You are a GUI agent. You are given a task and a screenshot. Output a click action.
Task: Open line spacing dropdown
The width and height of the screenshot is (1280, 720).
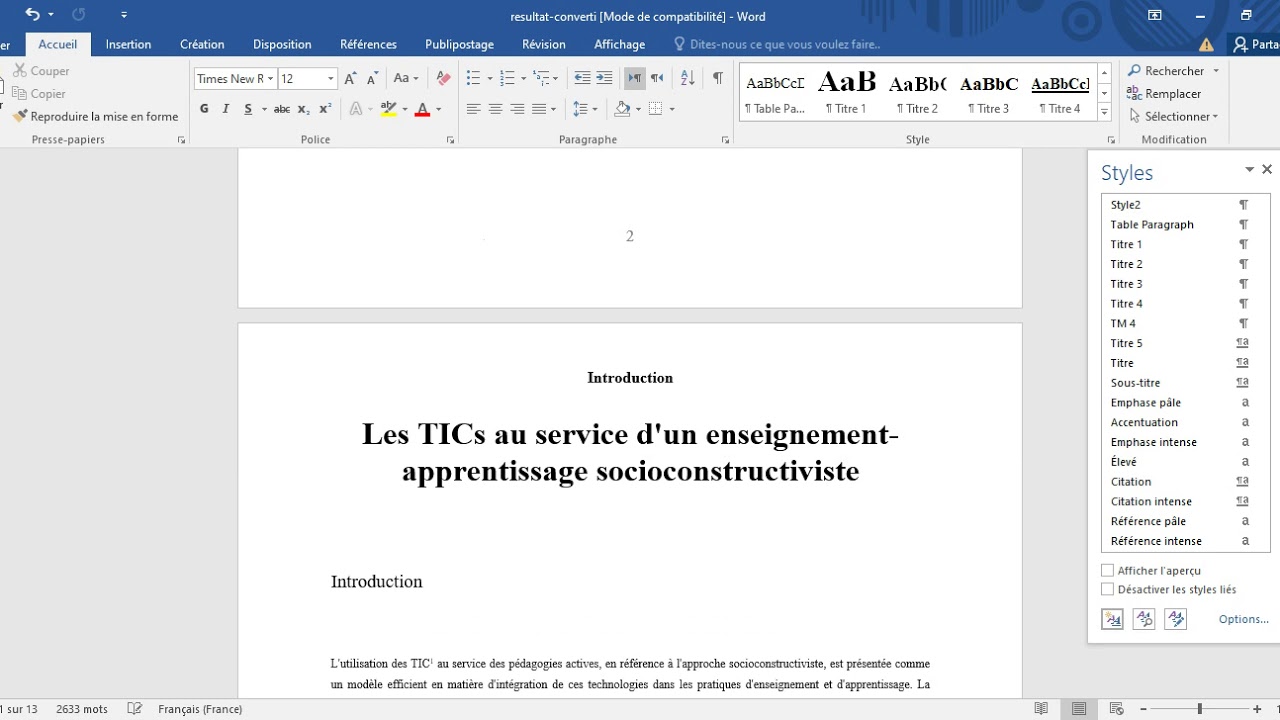tap(585, 109)
